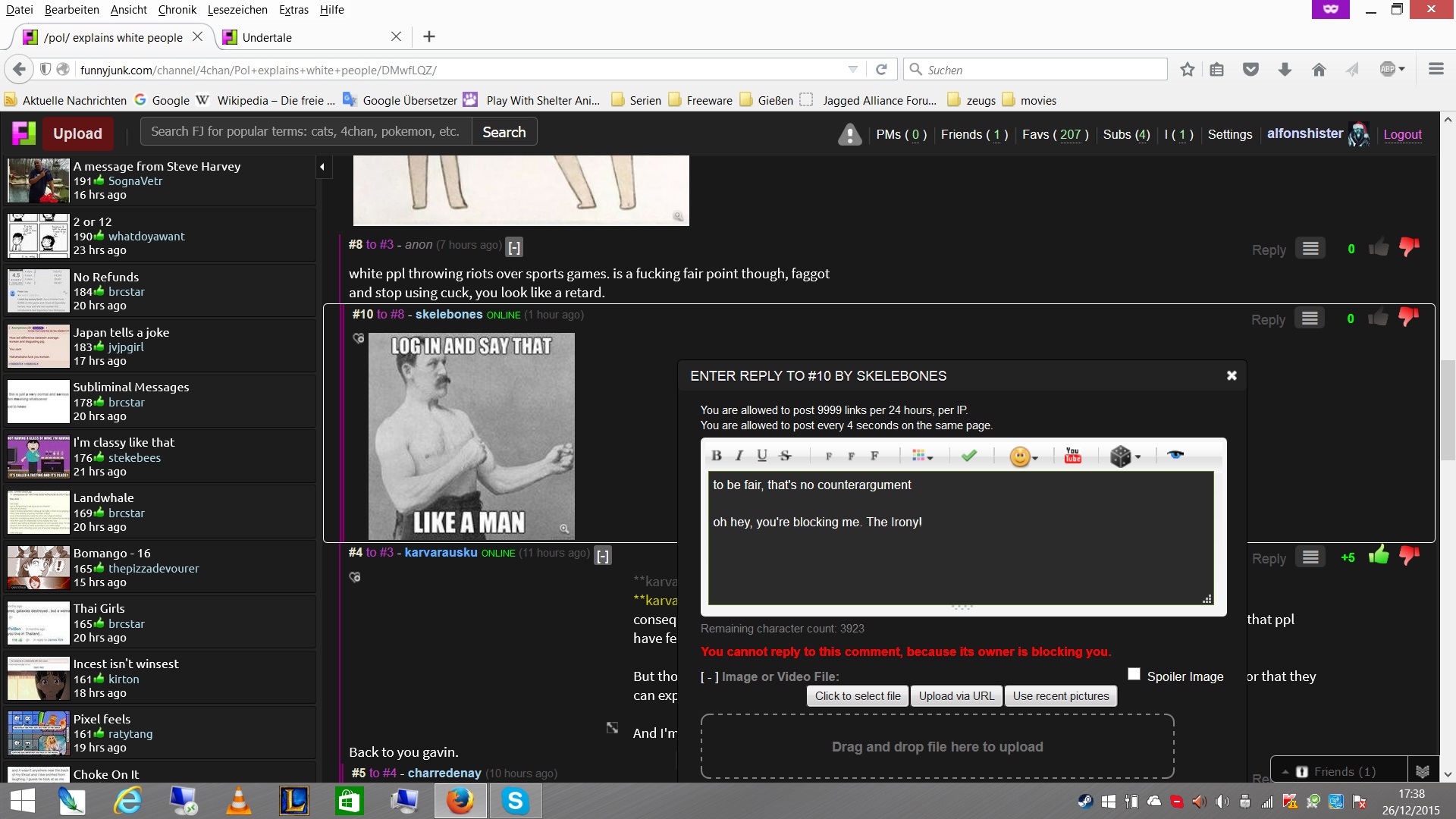Switch to the Undertale tab
Screen dimensions: 1456x819
pos(267,37)
